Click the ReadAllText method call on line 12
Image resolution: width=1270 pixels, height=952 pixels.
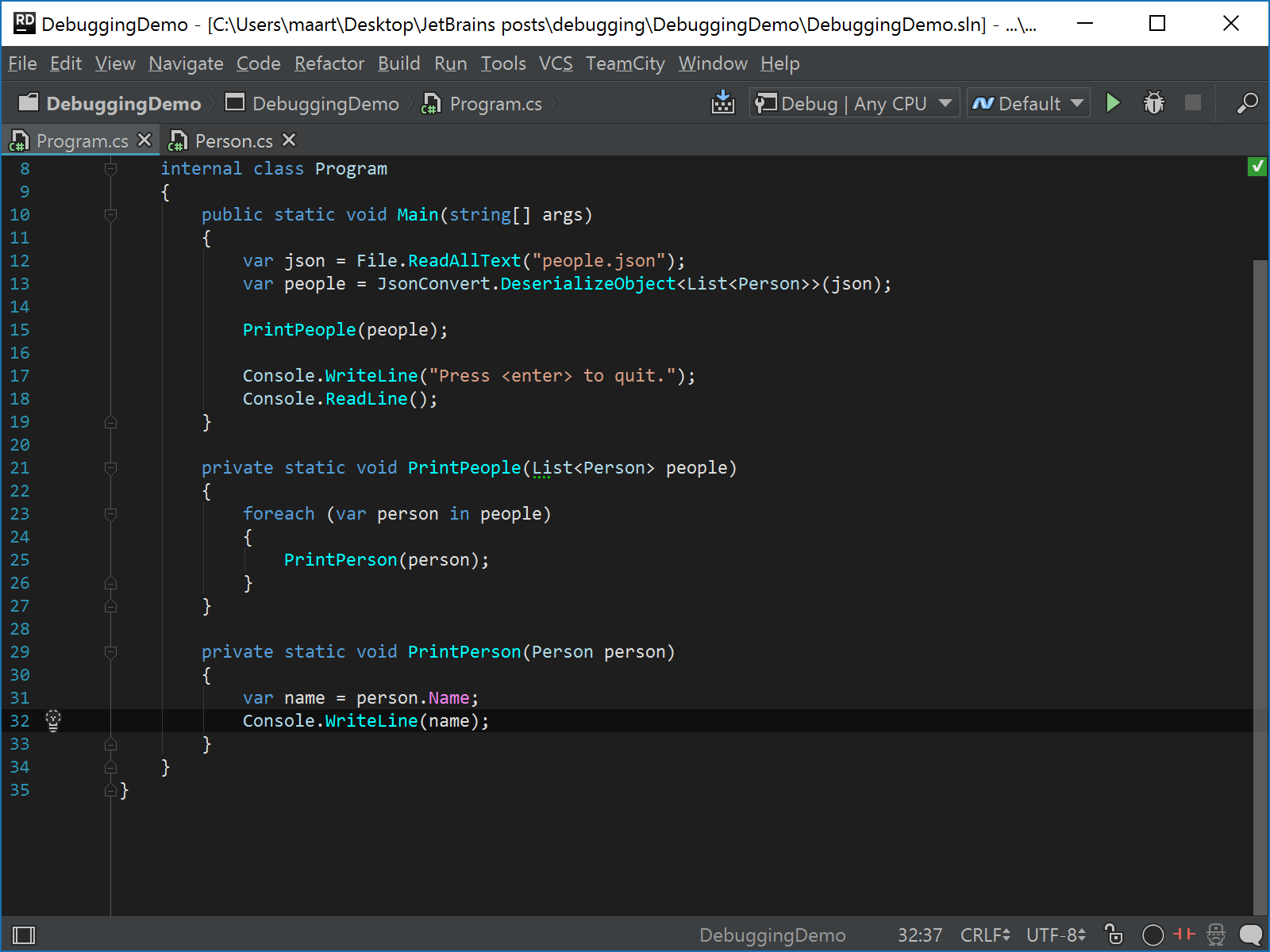[464, 260]
